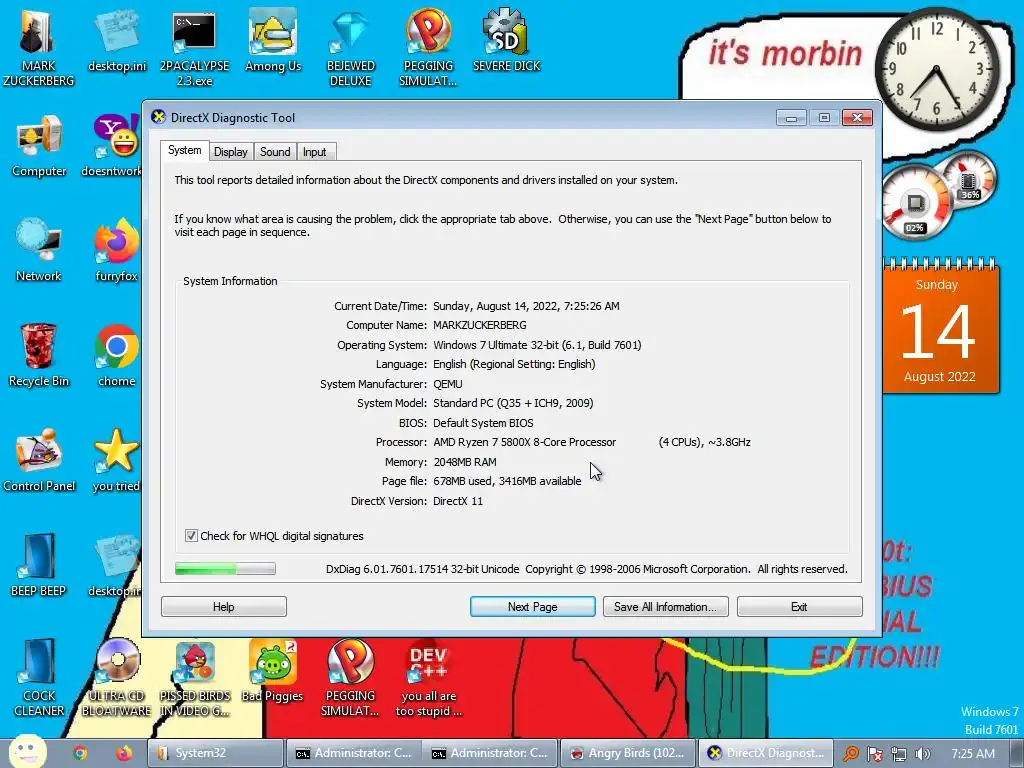
Task: Click the magnifier tray icon
Action: point(850,754)
